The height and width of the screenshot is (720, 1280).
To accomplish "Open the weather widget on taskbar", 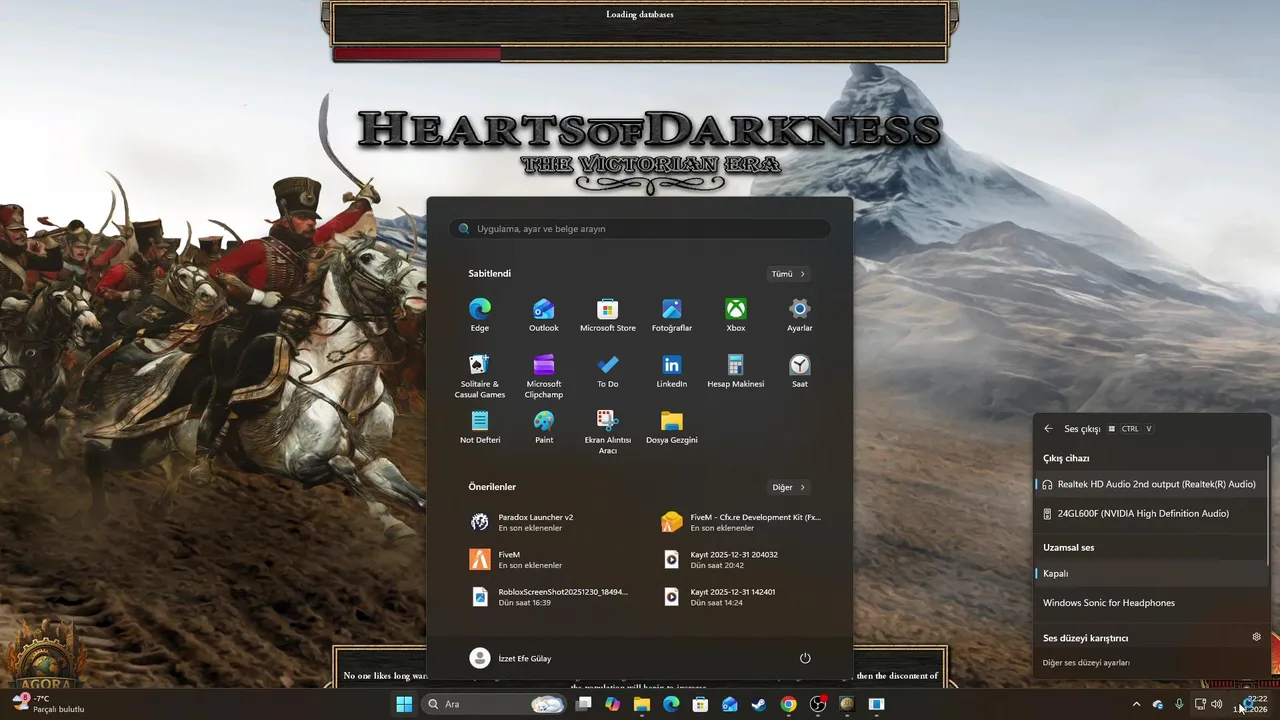I will click(48, 704).
